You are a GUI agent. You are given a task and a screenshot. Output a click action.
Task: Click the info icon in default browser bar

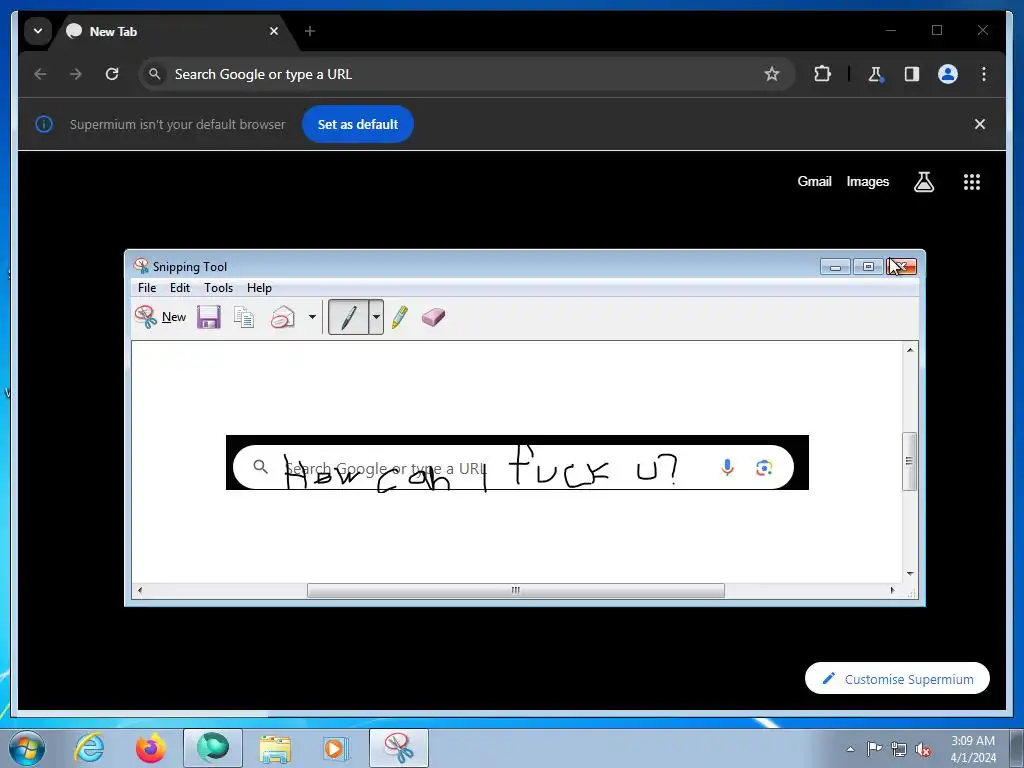44,124
